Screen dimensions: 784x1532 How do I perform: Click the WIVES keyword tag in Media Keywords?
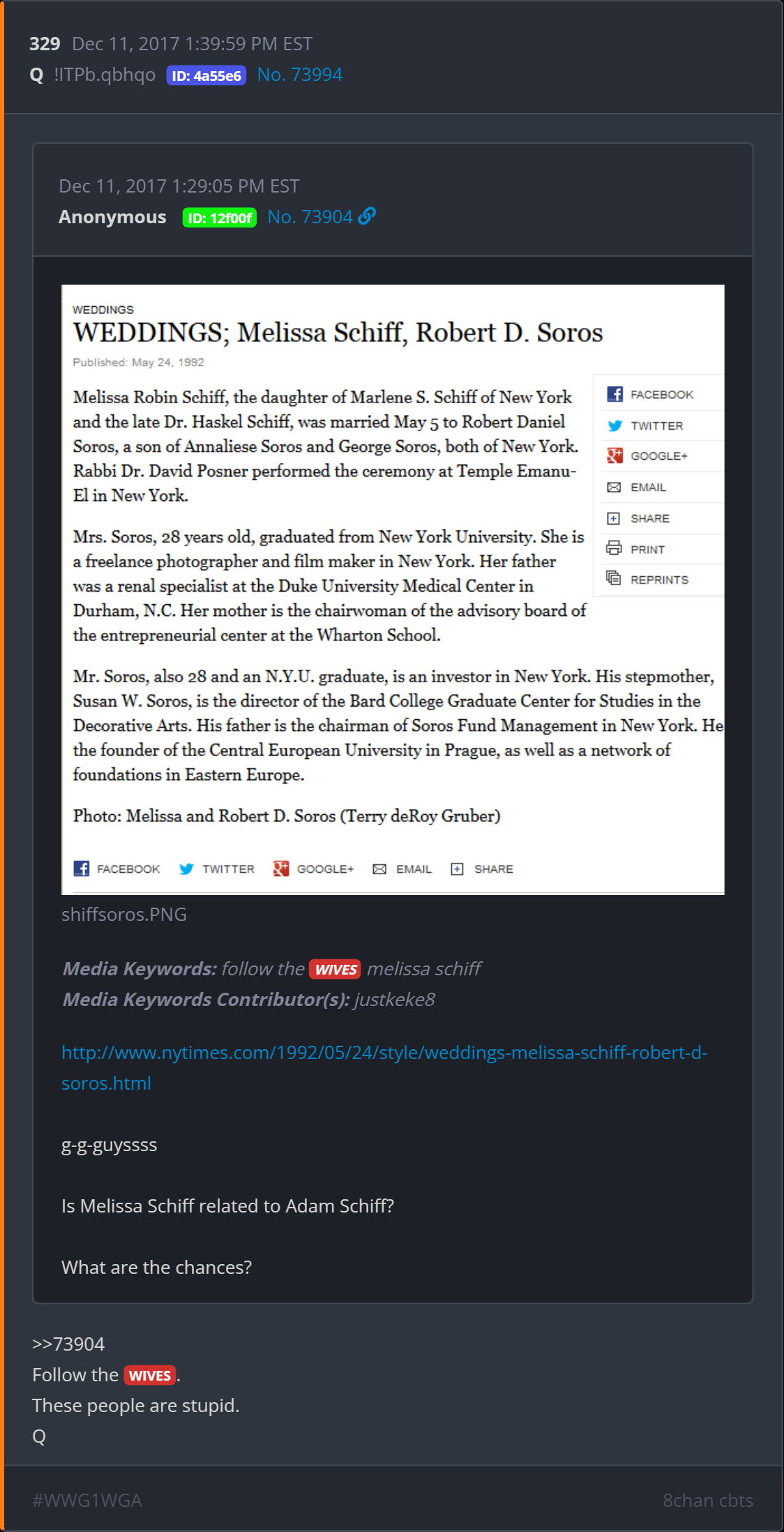click(336, 969)
